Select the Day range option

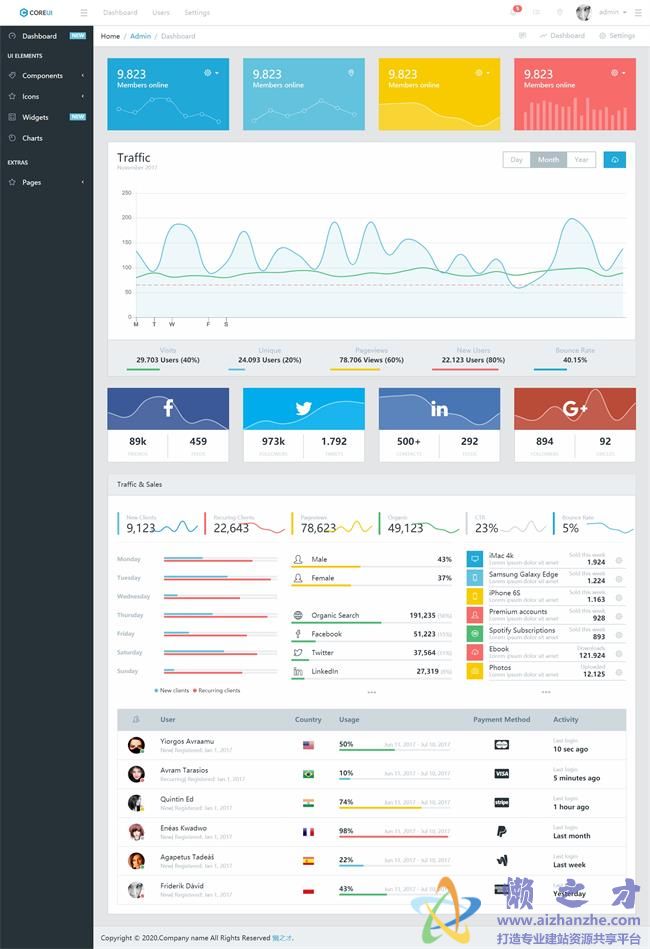pyautogui.click(x=516, y=160)
